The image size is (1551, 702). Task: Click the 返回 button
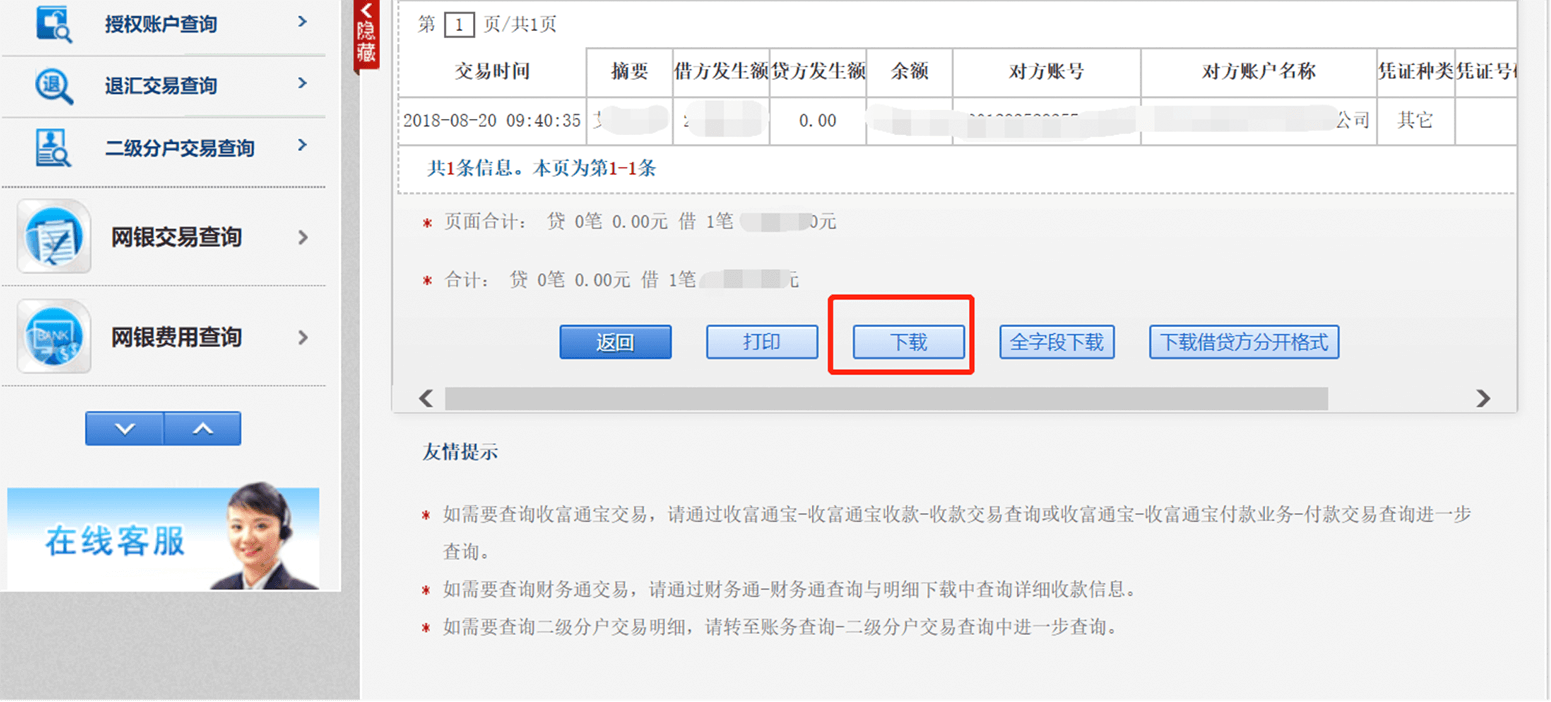pos(615,342)
